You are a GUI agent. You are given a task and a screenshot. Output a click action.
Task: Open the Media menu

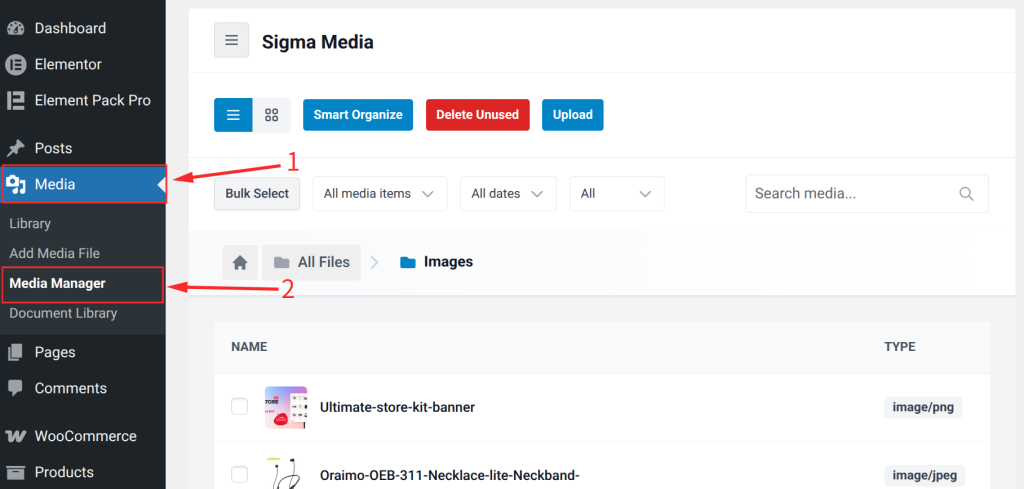pos(83,185)
